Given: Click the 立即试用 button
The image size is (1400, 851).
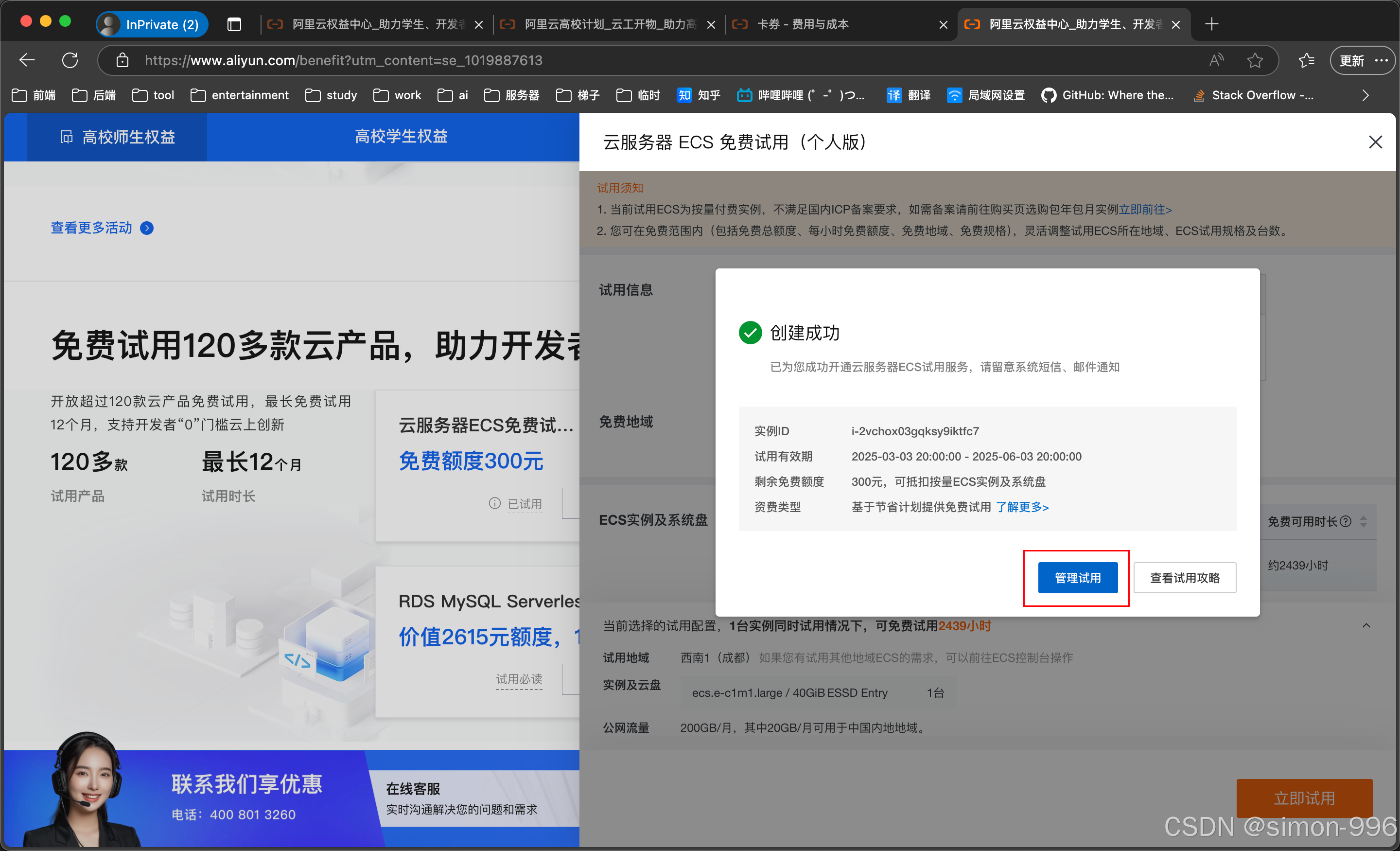Looking at the screenshot, I should click(1304, 798).
